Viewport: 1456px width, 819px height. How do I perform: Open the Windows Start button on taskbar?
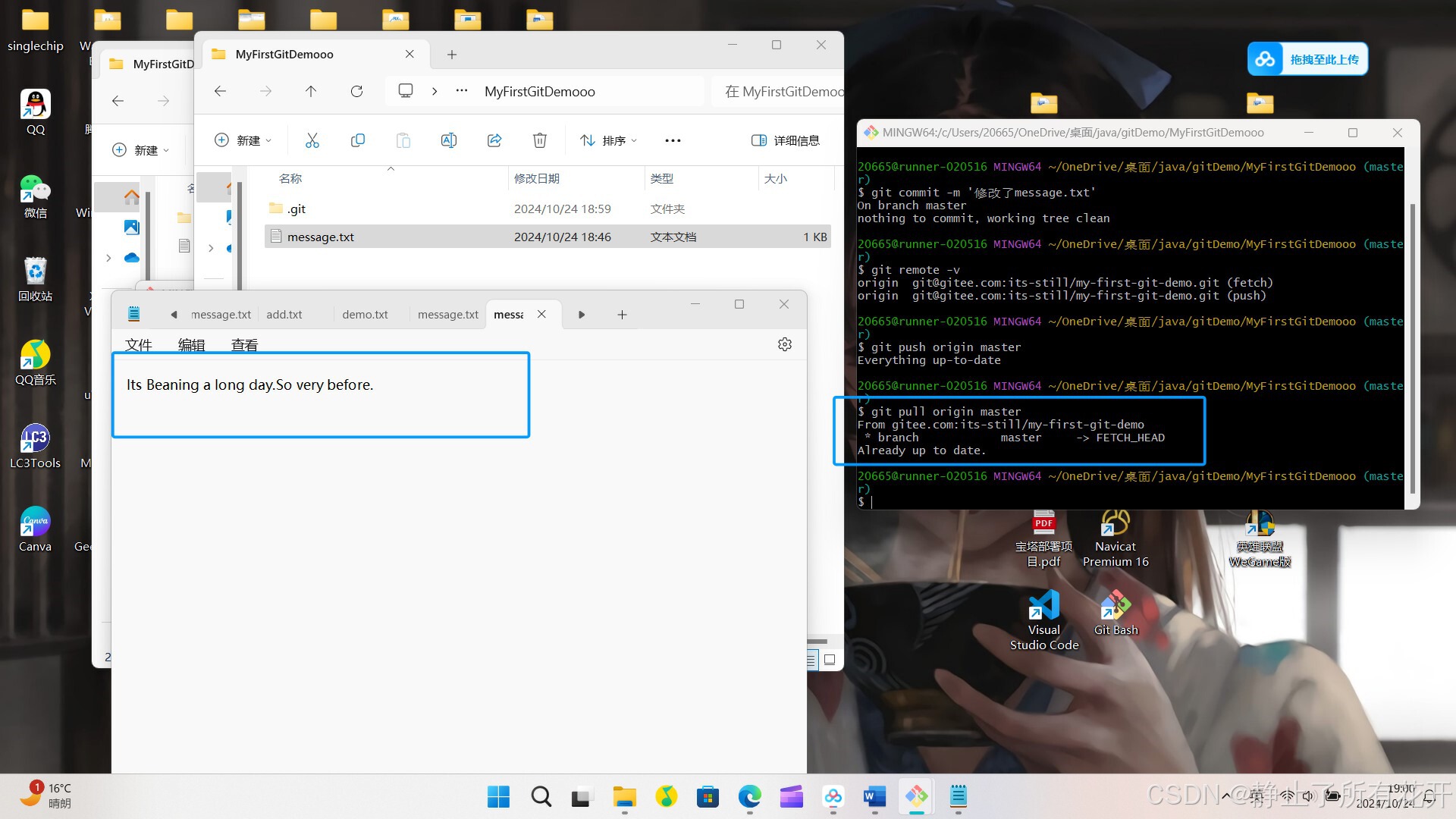[498, 797]
